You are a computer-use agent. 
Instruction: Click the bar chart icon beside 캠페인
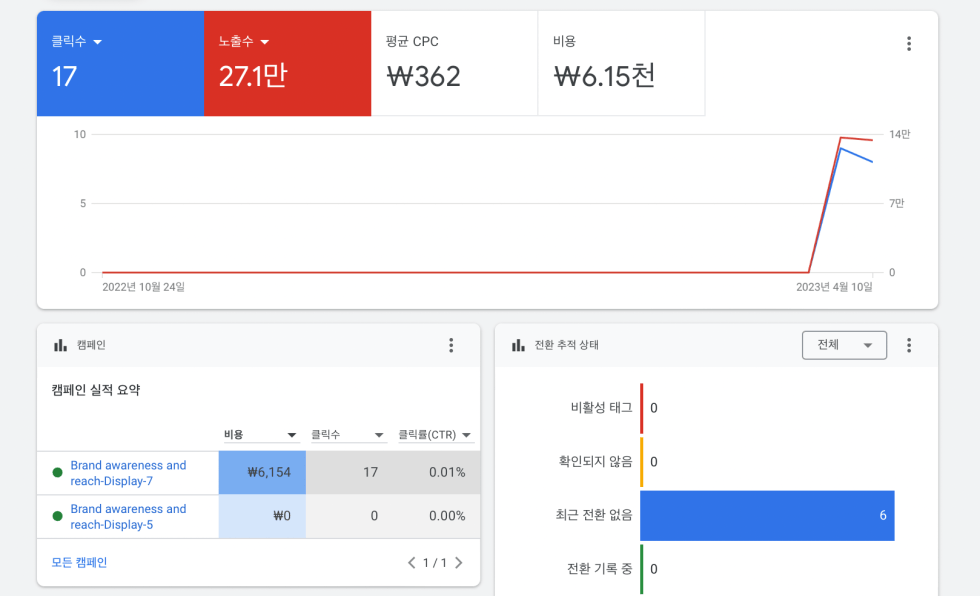(60, 345)
